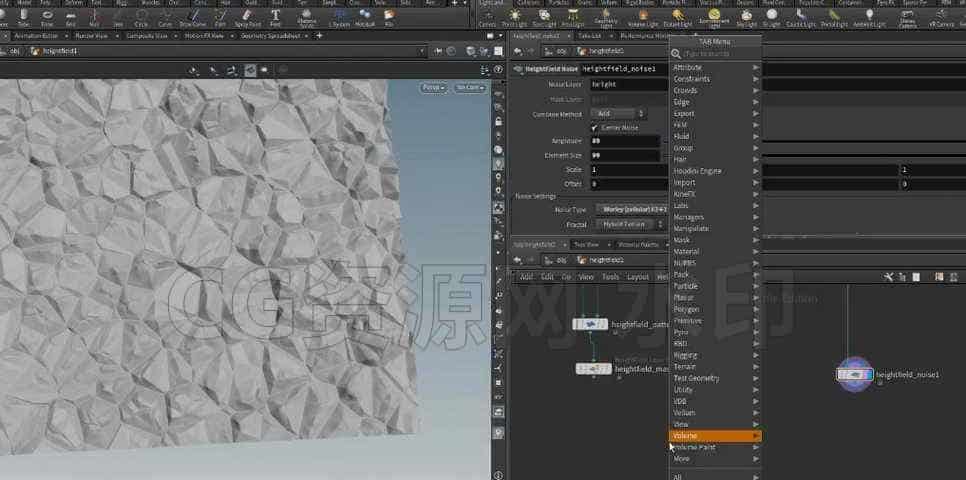
Task: Expand the Attribute submenu in TAB Menu
Action: [715, 67]
